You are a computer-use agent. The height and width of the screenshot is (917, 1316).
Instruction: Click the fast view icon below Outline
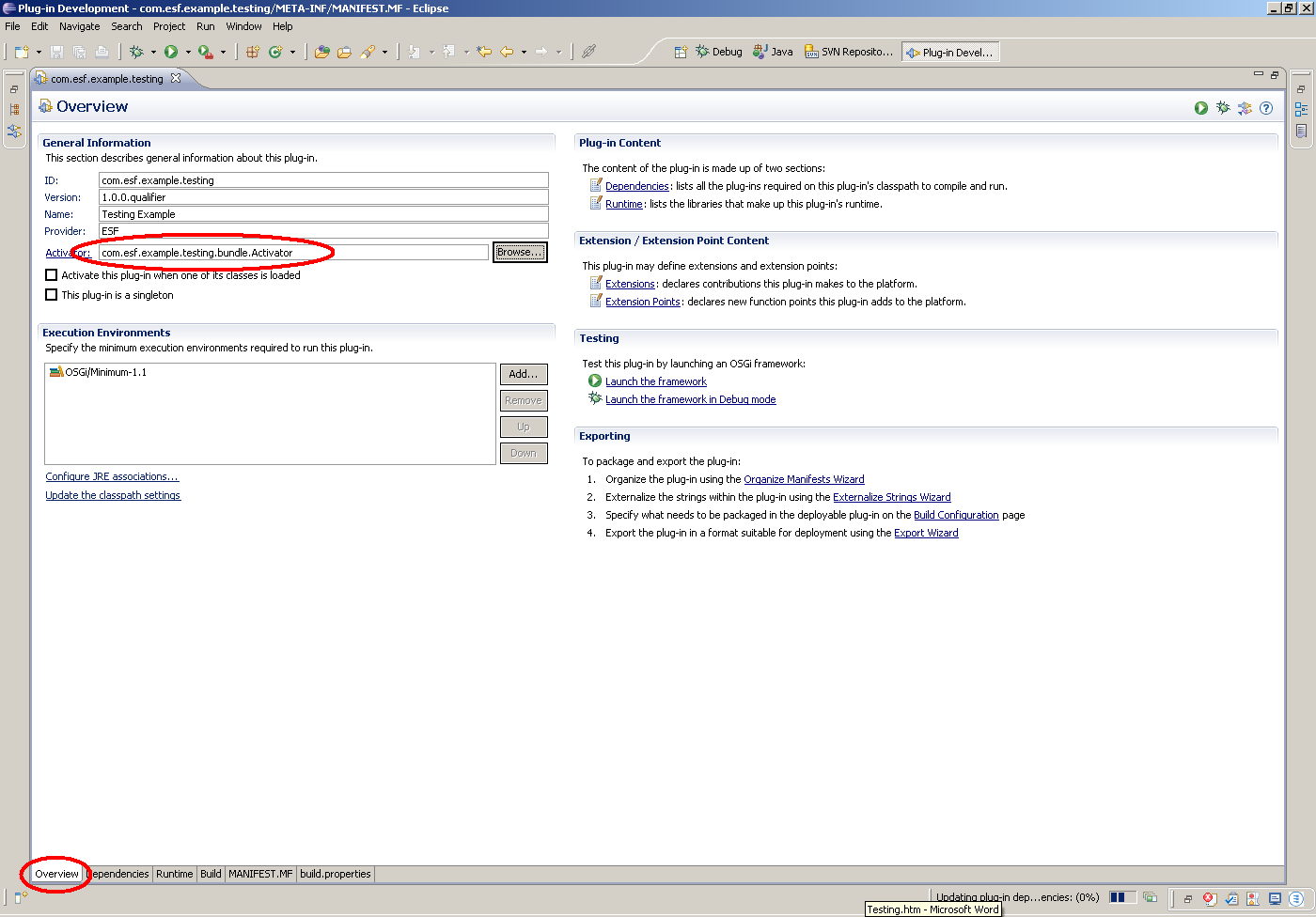[x=1301, y=132]
